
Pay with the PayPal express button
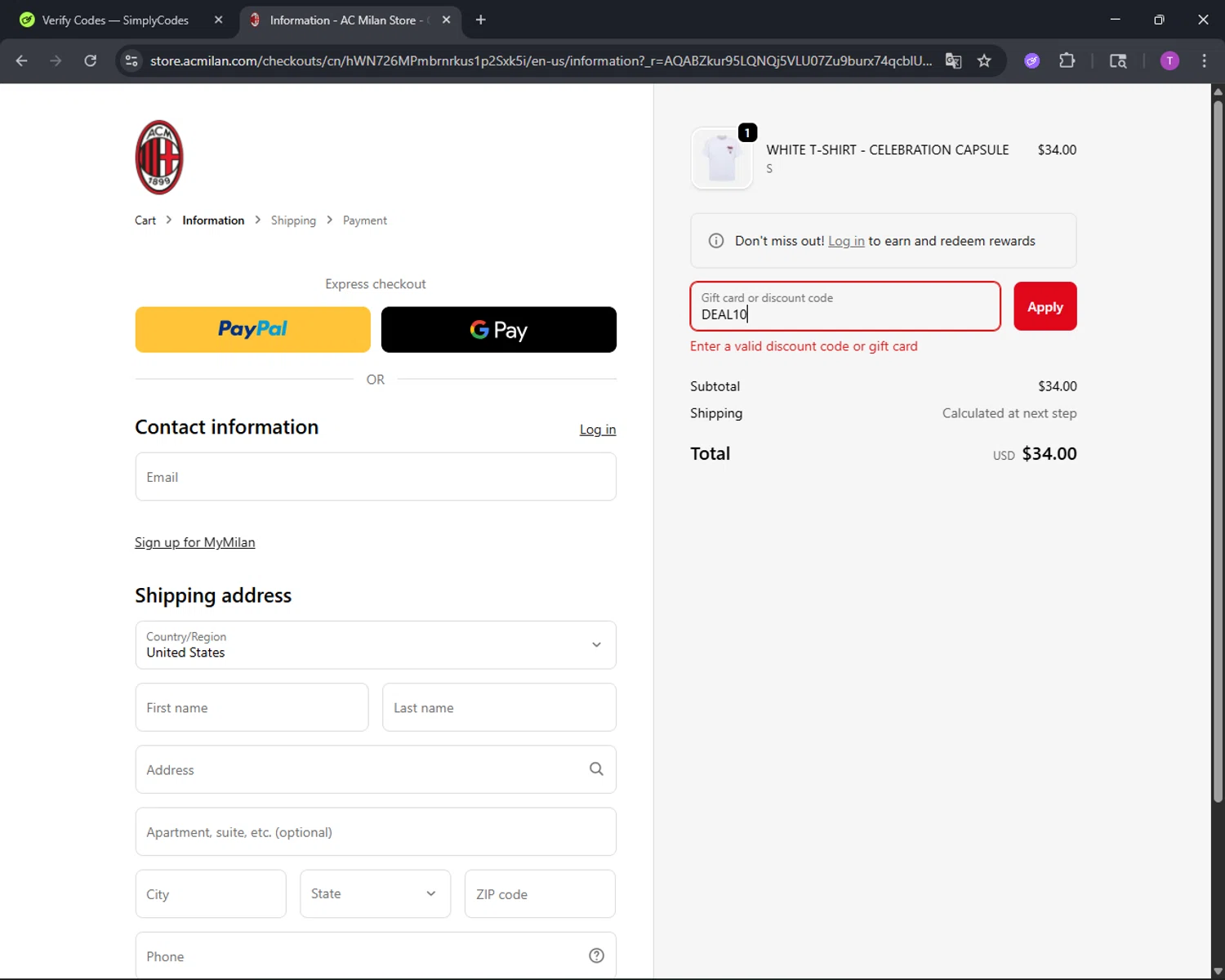click(x=253, y=329)
